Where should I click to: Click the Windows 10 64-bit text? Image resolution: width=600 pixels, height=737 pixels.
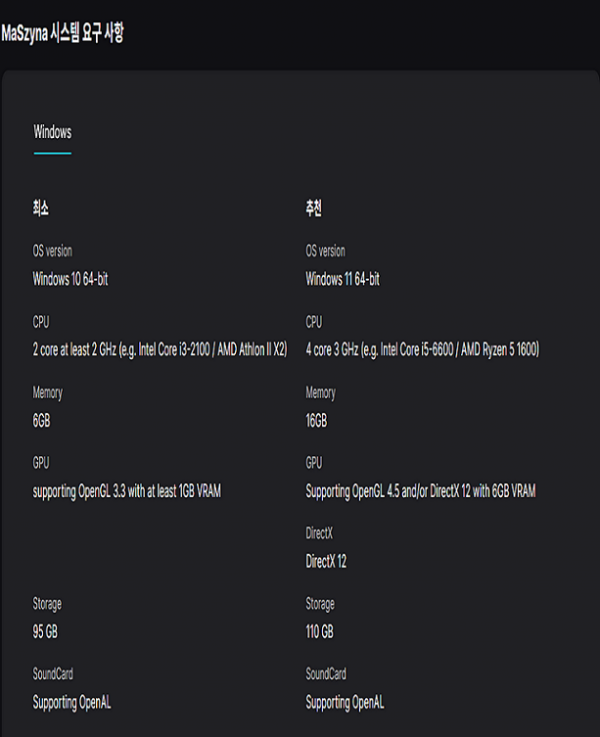(x=70, y=279)
